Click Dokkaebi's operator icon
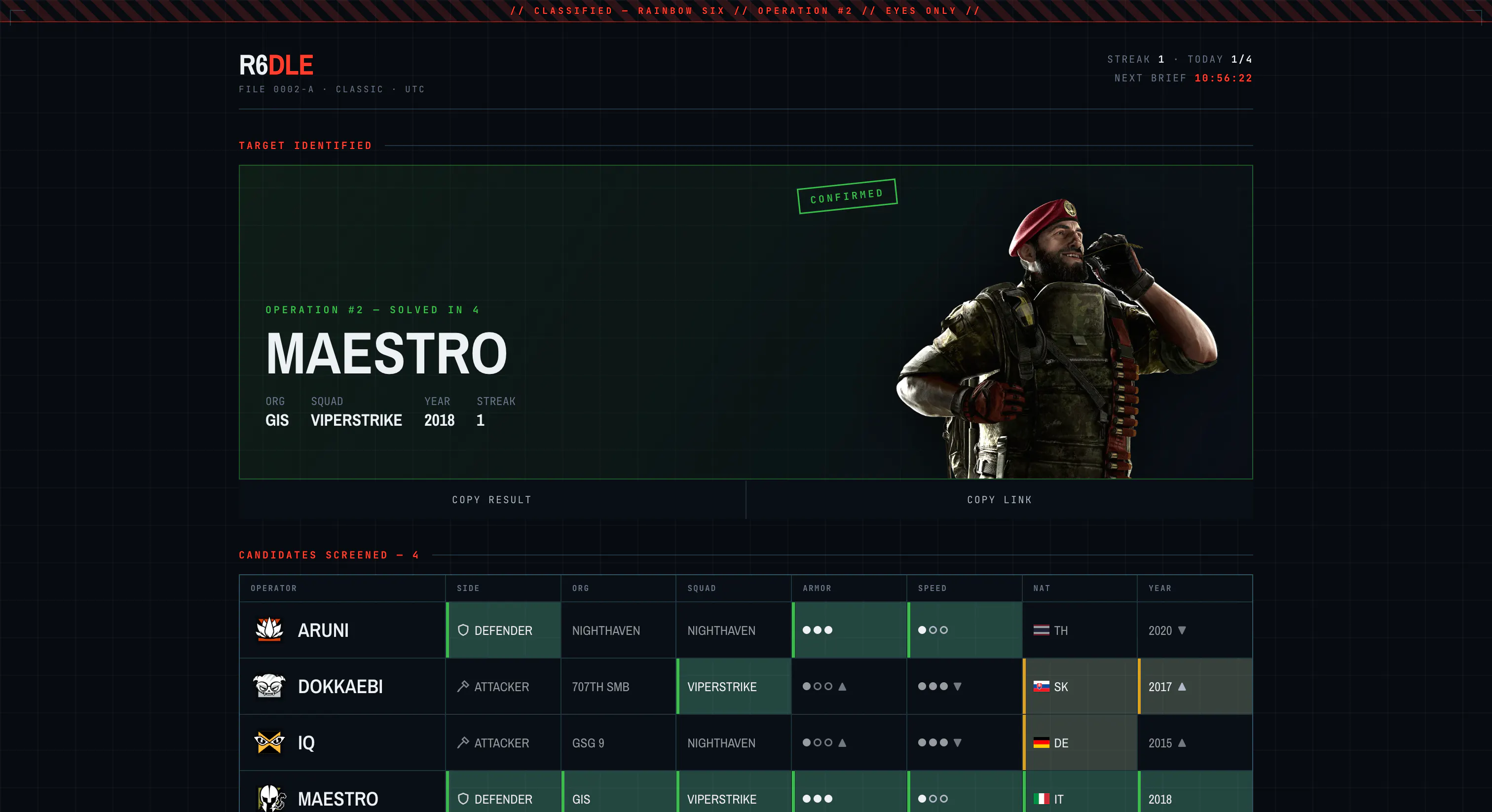Viewport: 1492px width, 812px height. (269, 686)
